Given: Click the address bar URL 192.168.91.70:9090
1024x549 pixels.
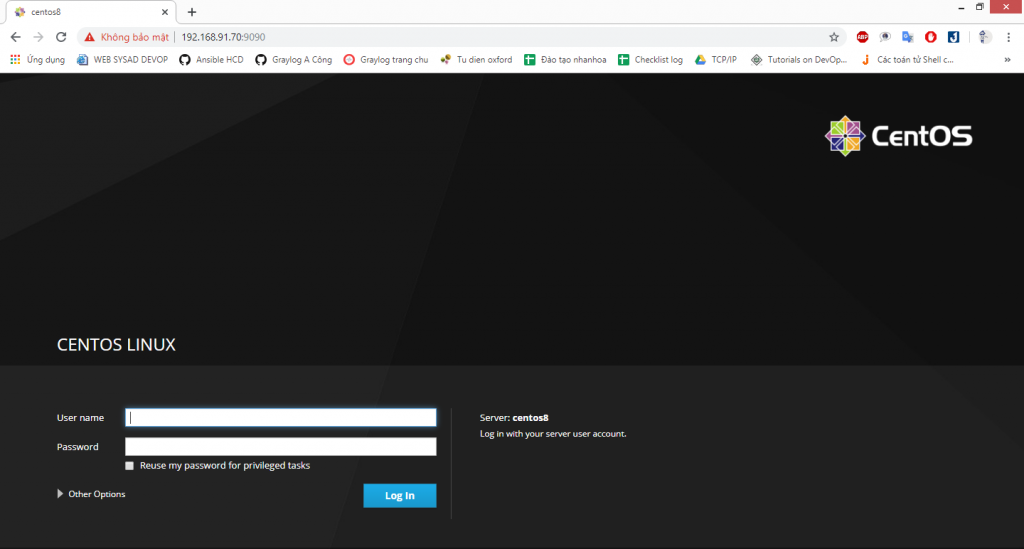Looking at the screenshot, I should tap(223, 37).
